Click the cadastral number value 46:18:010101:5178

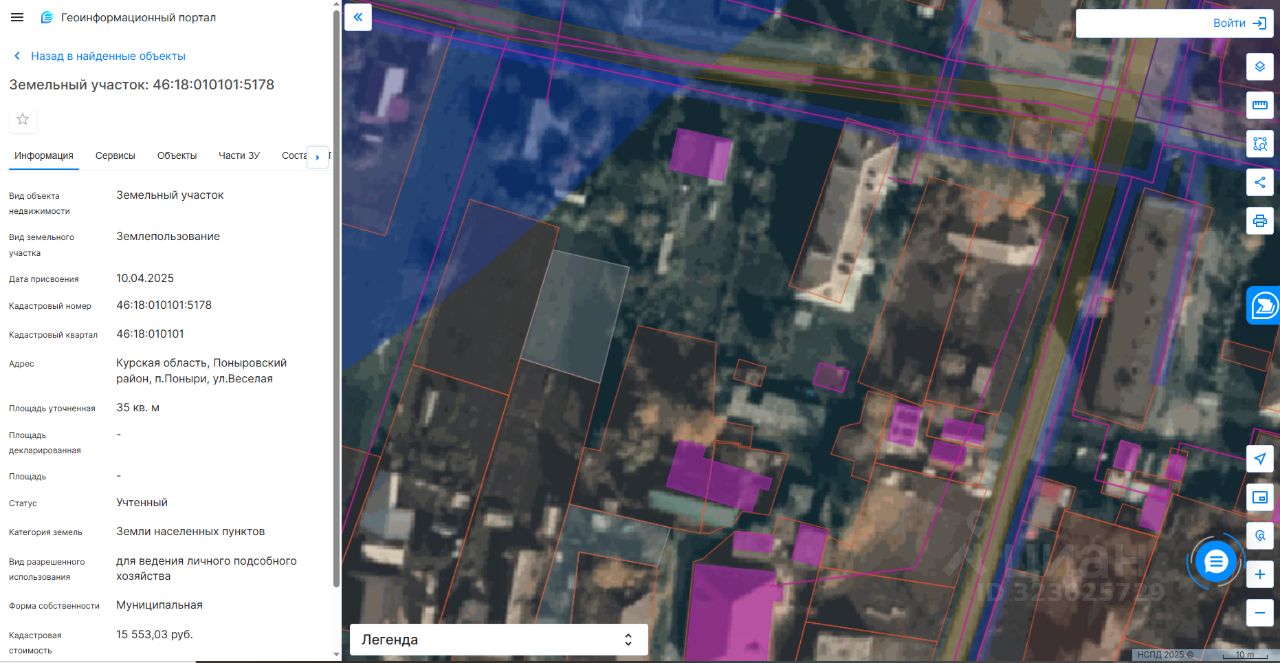pyautogui.click(x=164, y=305)
